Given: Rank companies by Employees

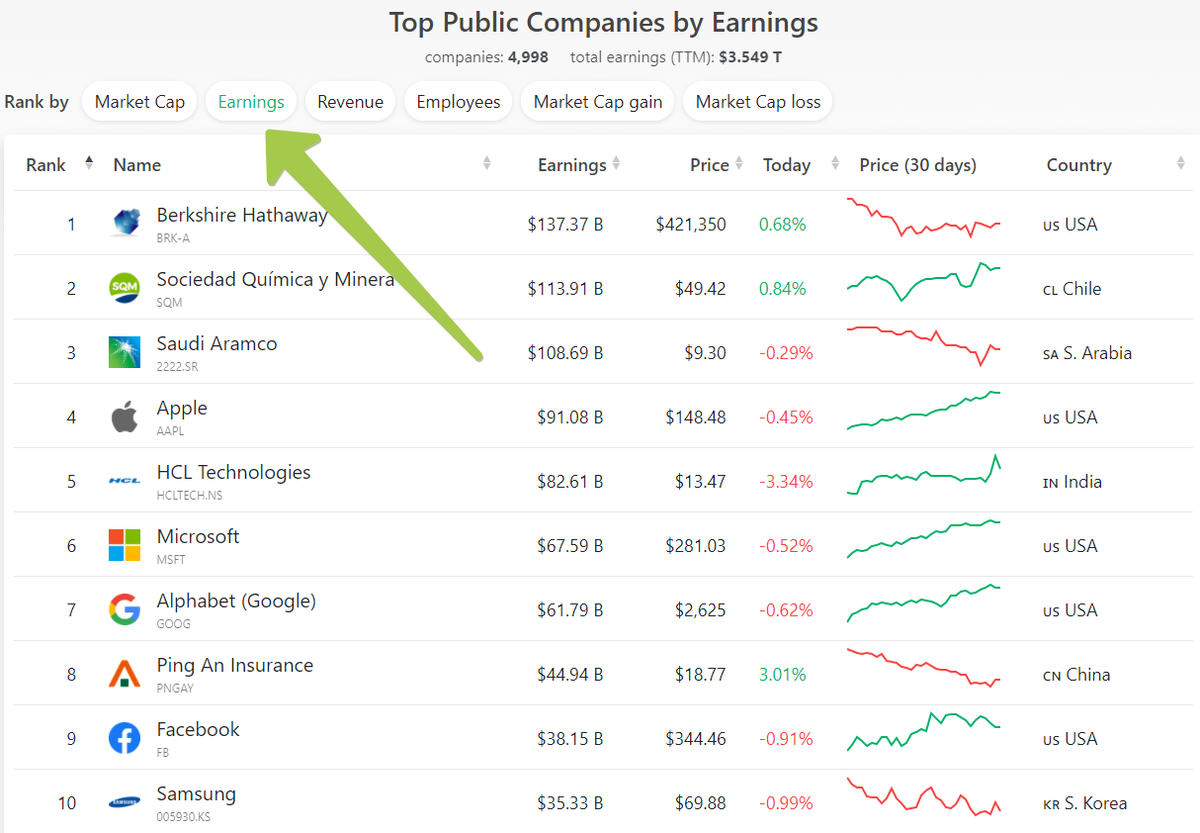Looking at the screenshot, I should click(x=458, y=101).
